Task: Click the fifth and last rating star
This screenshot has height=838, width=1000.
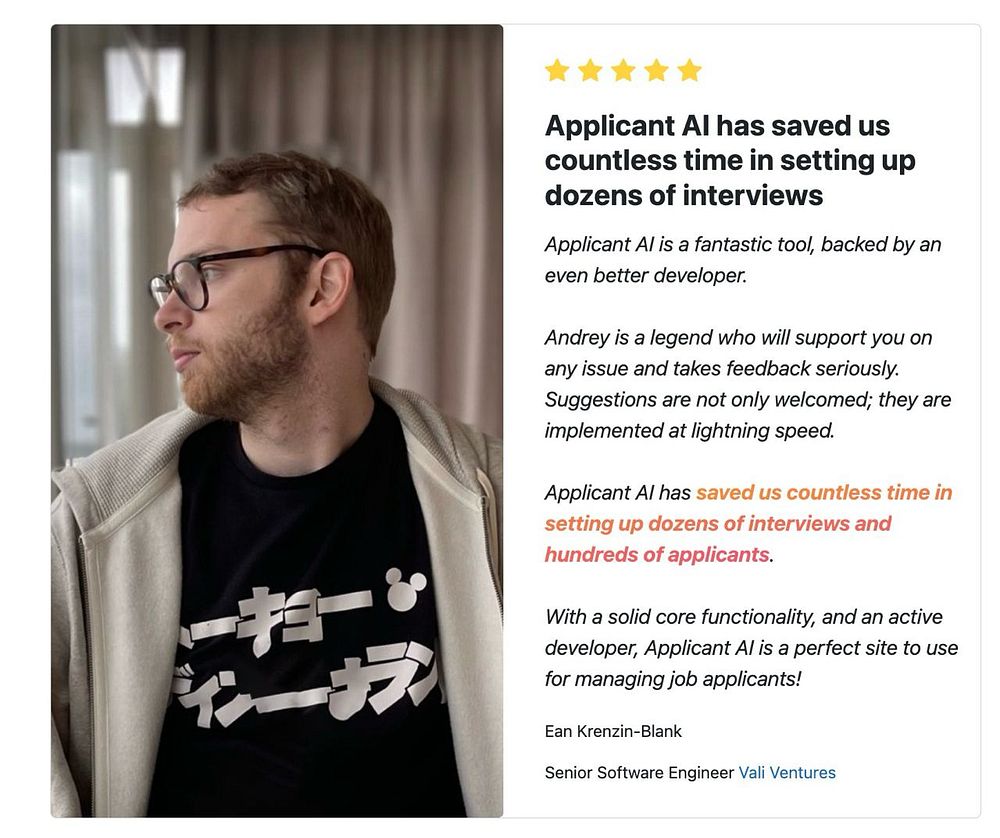Action: click(689, 70)
